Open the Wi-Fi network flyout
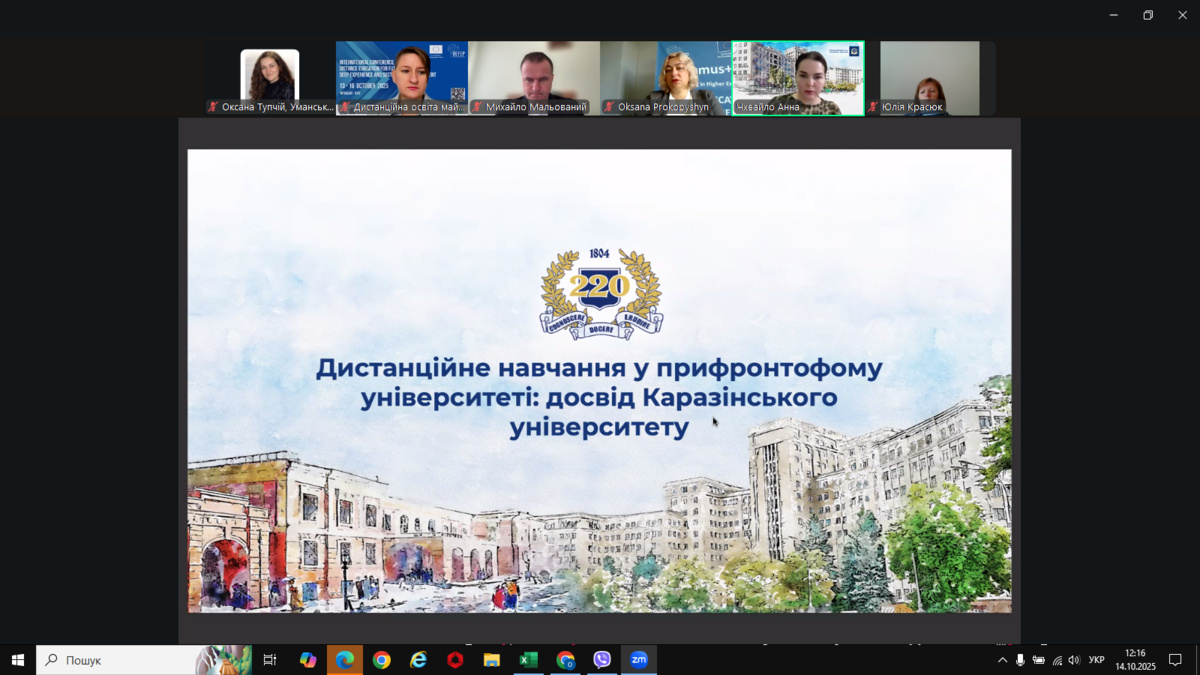1200x675 pixels. (1057, 660)
